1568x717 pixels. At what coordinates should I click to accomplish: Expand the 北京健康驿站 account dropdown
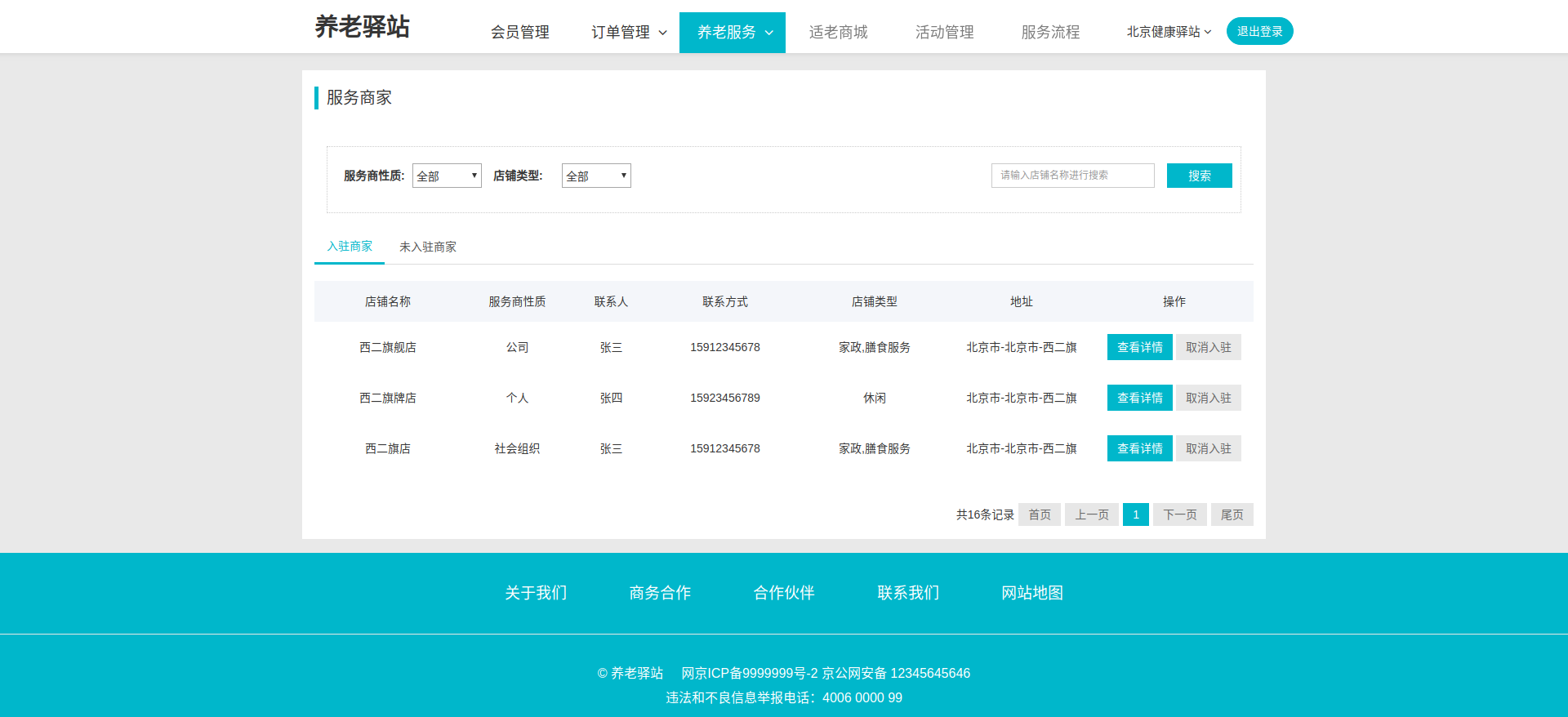(1169, 32)
